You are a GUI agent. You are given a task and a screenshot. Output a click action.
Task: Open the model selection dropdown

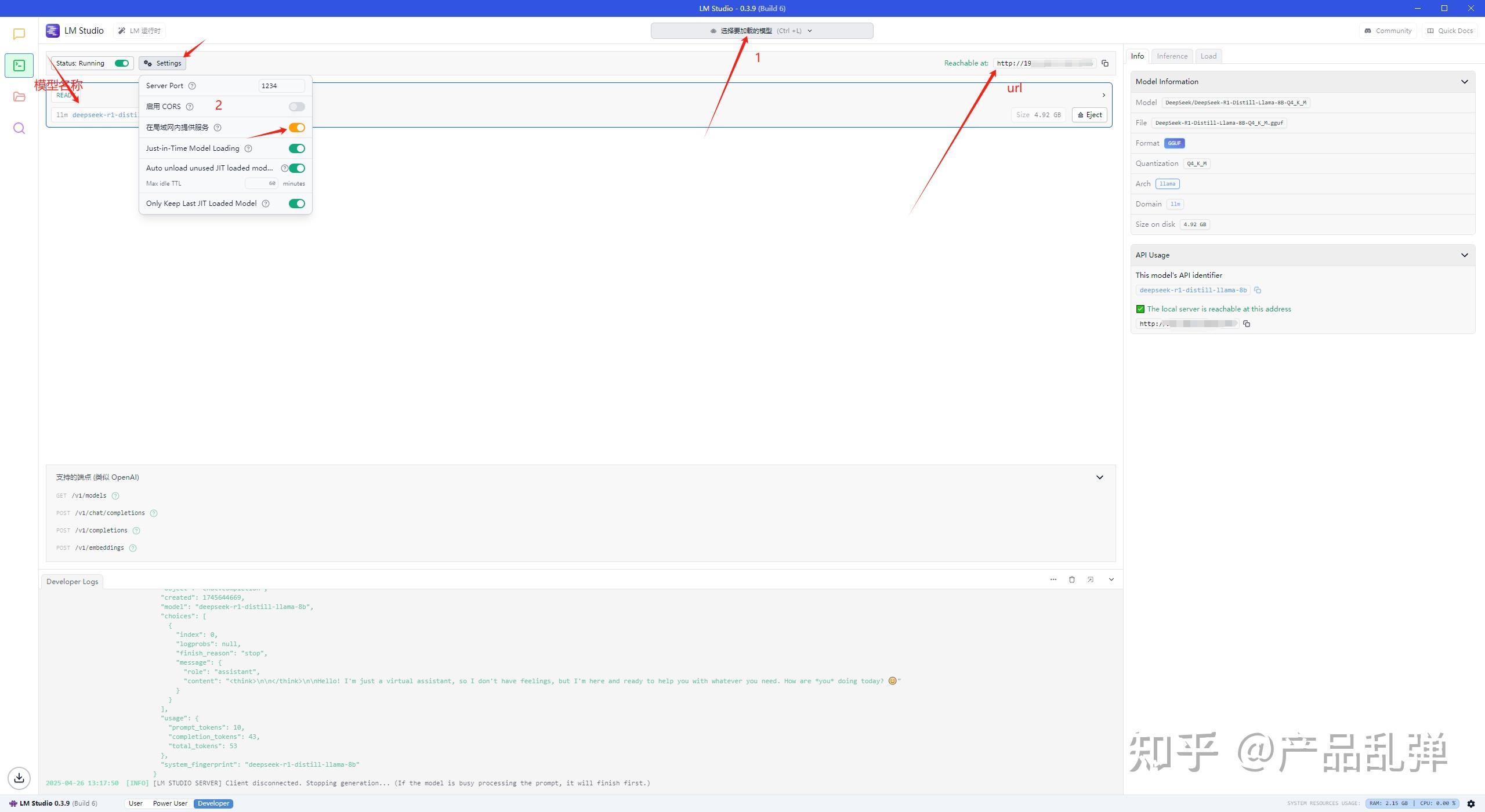pos(762,31)
